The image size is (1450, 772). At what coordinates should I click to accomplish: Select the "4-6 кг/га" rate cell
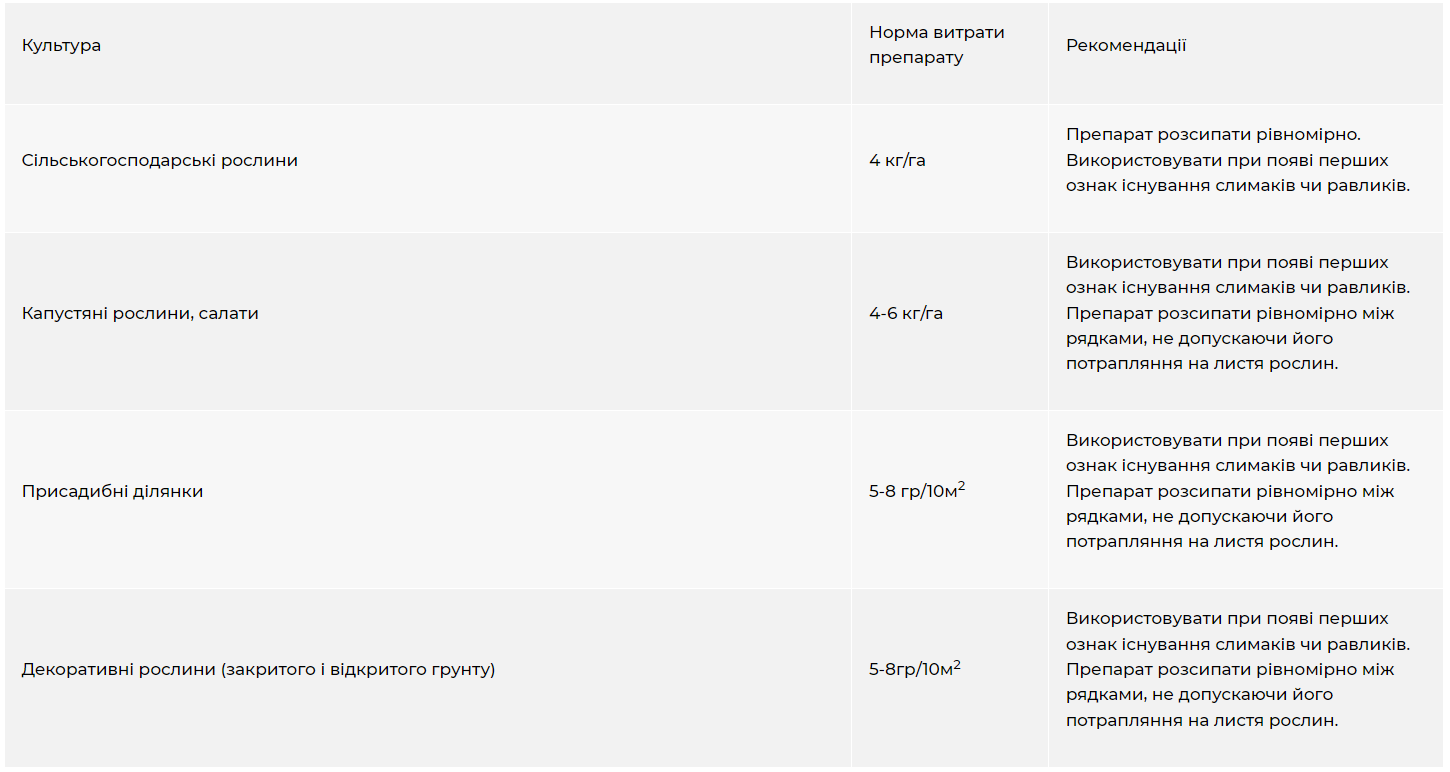tap(906, 313)
